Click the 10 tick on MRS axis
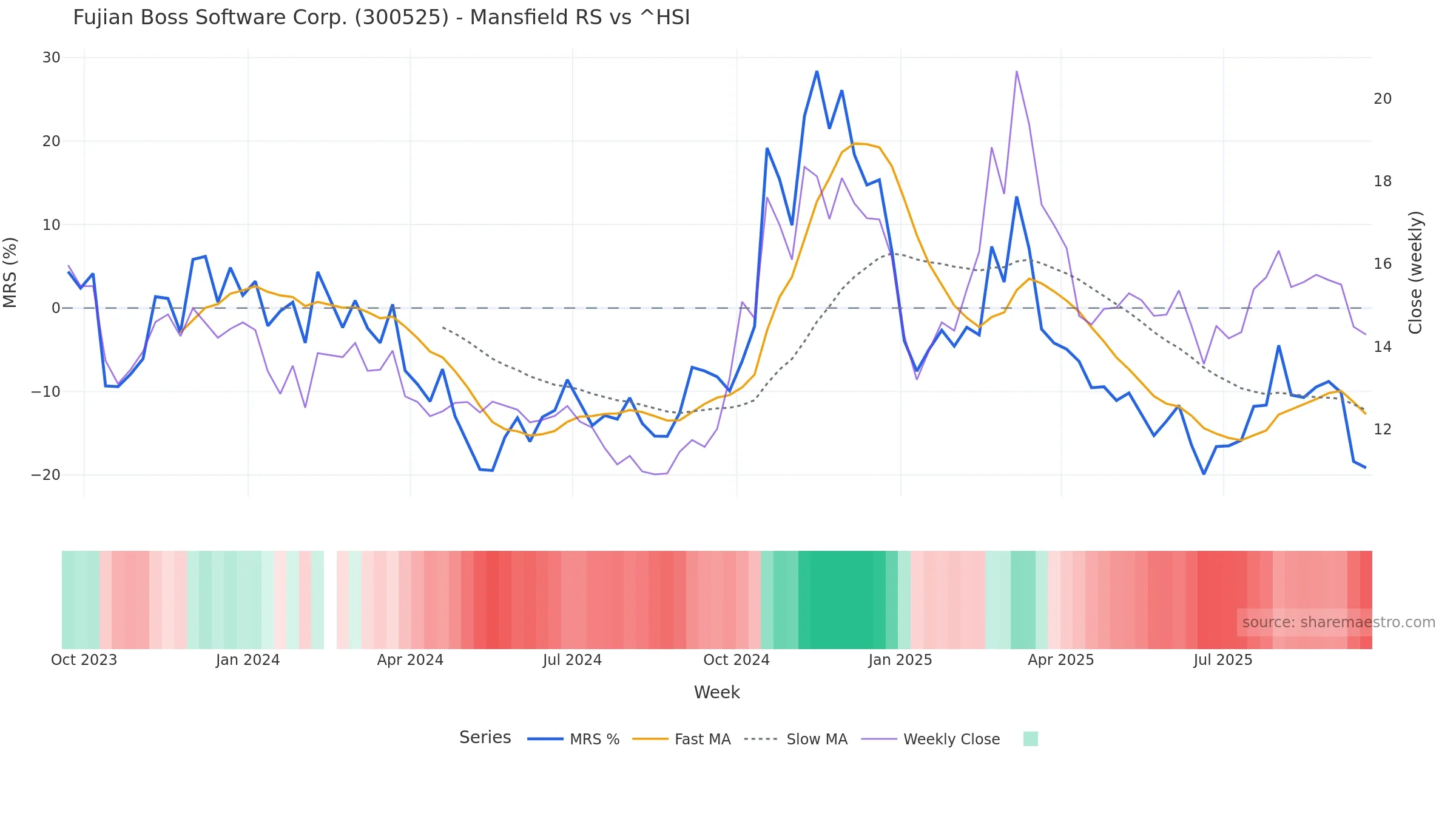 pyautogui.click(x=51, y=225)
